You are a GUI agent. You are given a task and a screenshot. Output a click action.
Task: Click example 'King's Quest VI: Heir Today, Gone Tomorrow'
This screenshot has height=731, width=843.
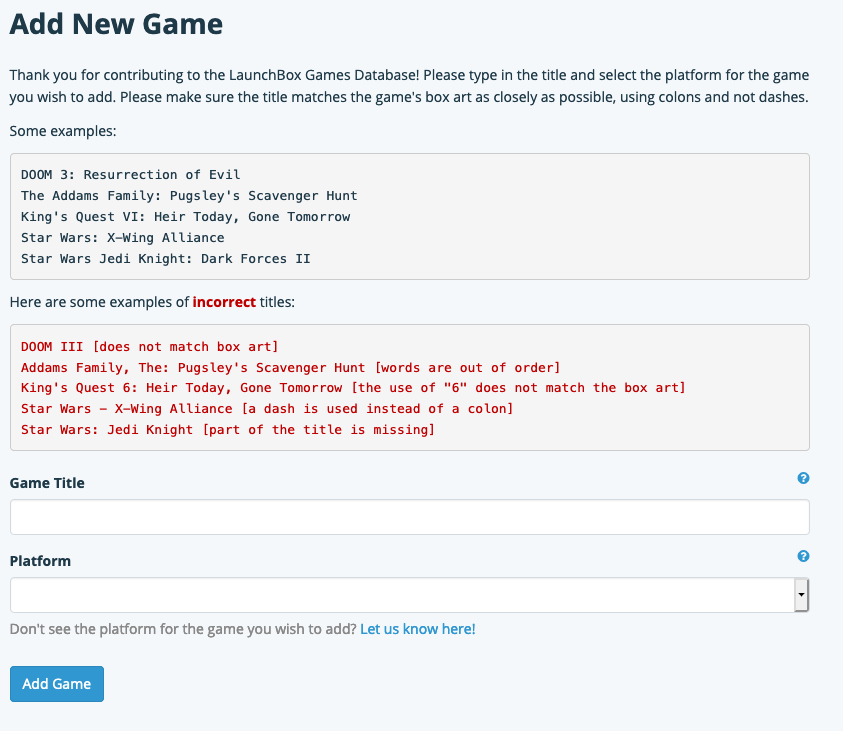185,217
